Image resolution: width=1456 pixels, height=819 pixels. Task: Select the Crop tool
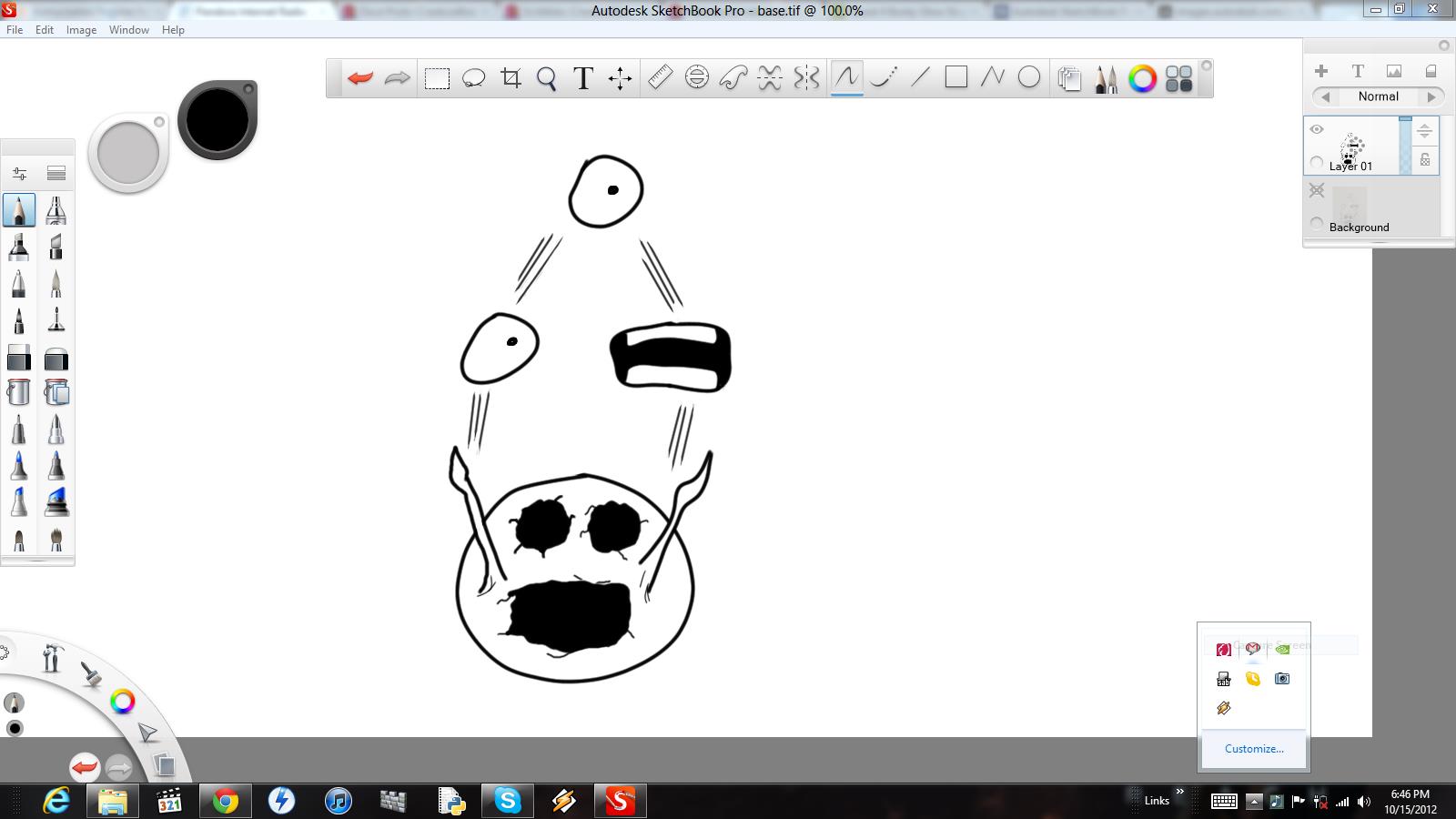pyautogui.click(x=511, y=78)
